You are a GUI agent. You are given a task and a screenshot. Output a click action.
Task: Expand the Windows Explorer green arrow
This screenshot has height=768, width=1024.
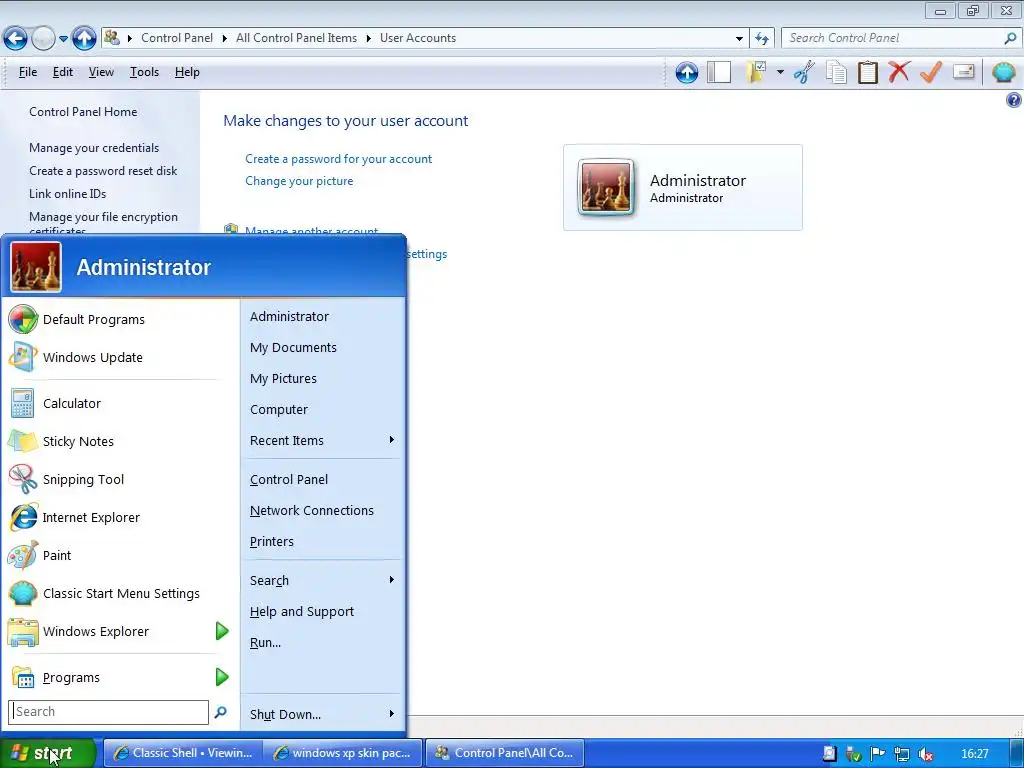[x=222, y=632]
